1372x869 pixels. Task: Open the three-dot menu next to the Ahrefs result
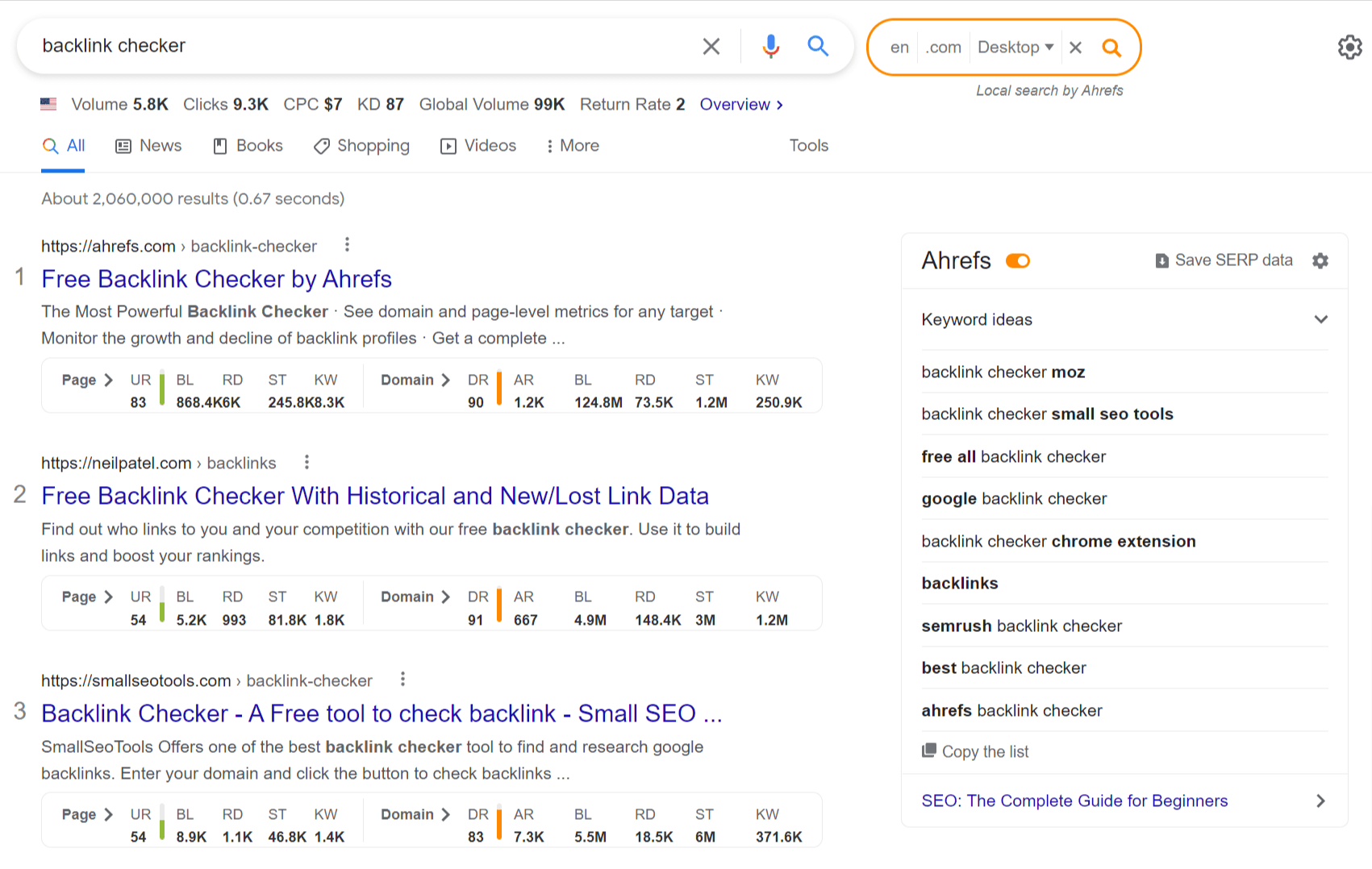pyautogui.click(x=347, y=244)
